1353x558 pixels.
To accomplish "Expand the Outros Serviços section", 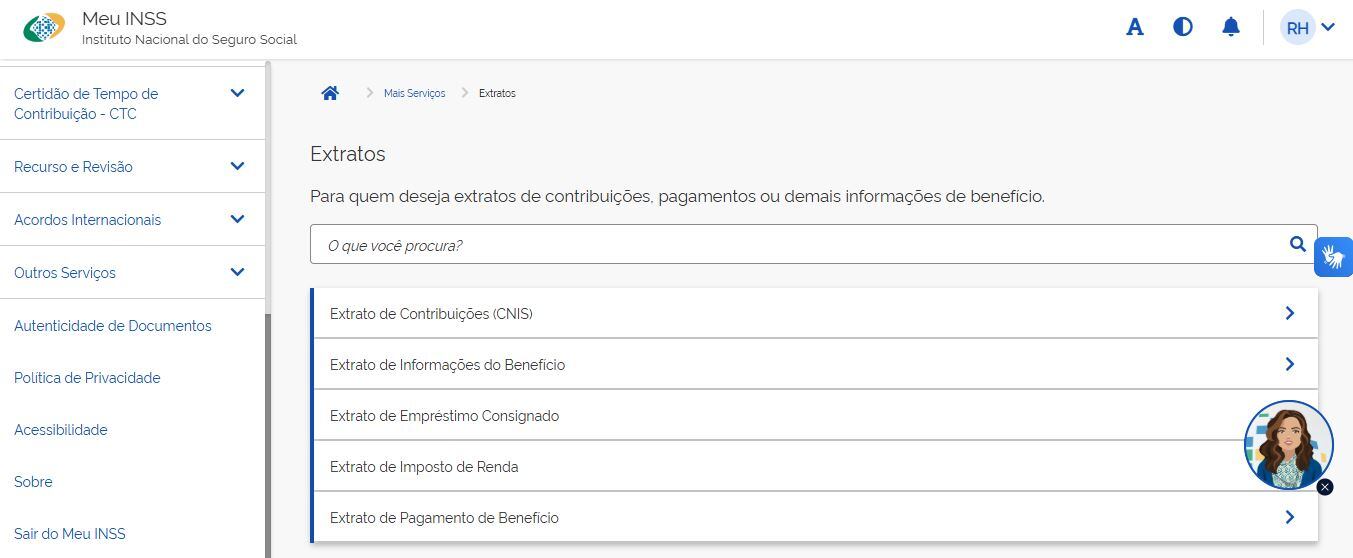I will pyautogui.click(x=237, y=272).
